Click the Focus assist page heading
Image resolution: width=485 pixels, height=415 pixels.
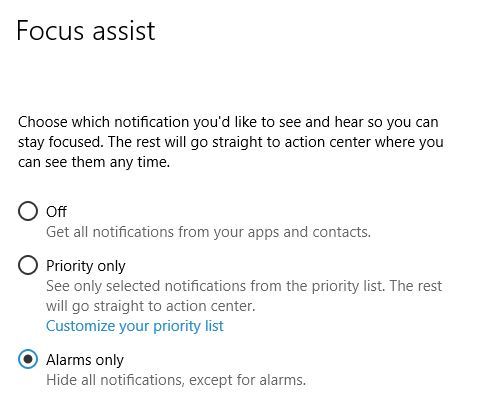point(86,31)
